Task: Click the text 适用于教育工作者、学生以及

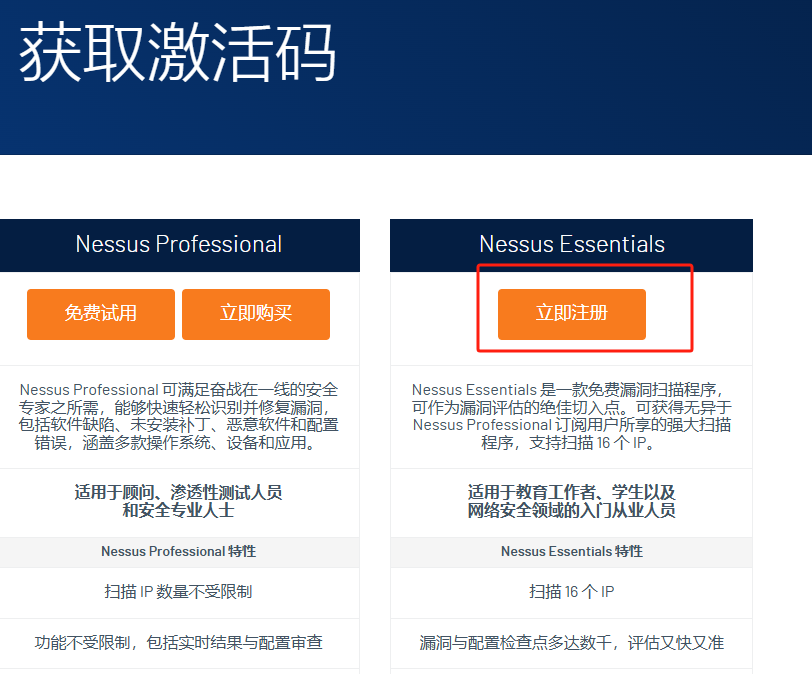Action: click(572, 492)
